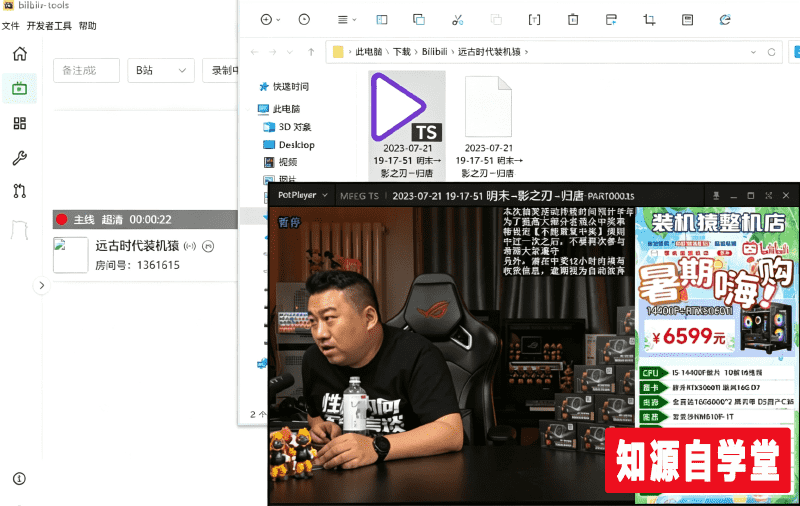Click the clock history icon in Explorer toolbar
The image size is (800, 506).
coord(304,19)
